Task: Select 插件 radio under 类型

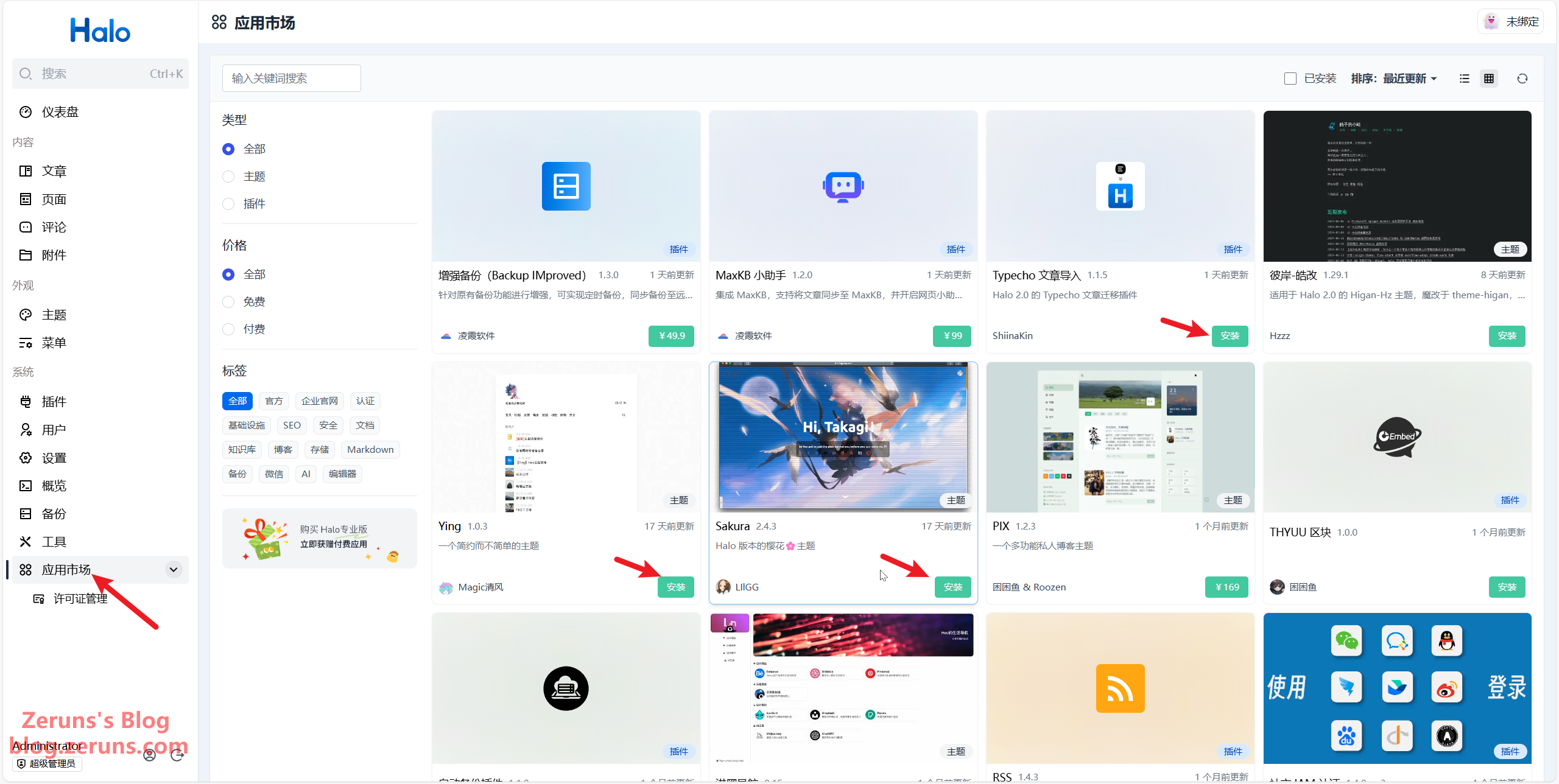Action: [229, 204]
